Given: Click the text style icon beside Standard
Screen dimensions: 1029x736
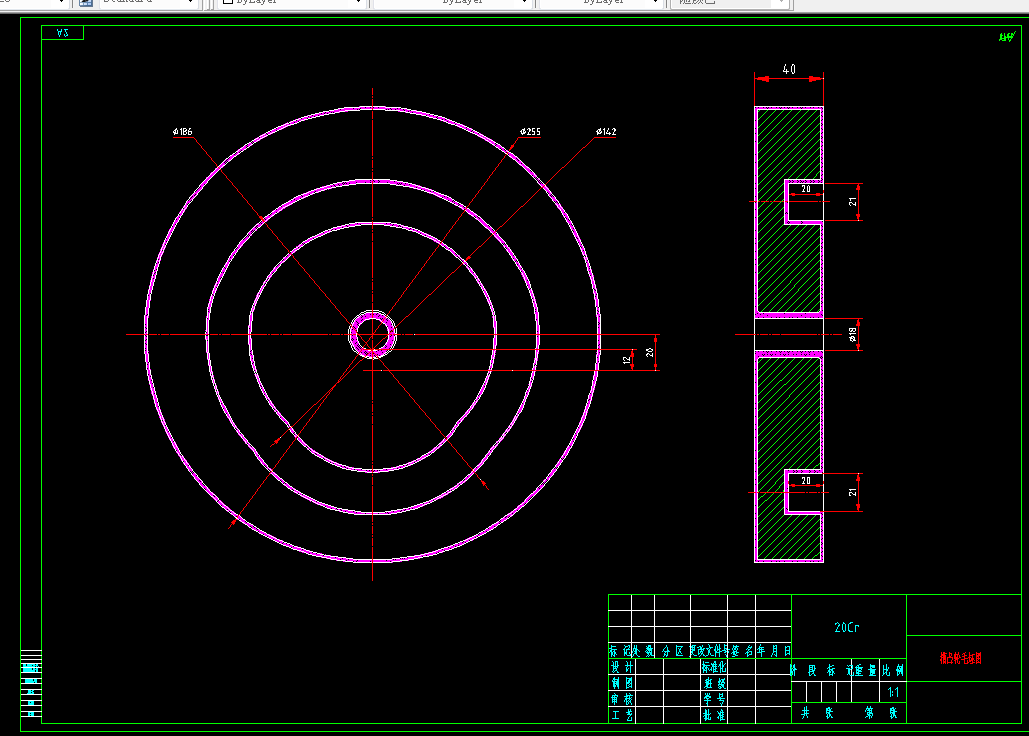Looking at the screenshot, I should 85,3.
